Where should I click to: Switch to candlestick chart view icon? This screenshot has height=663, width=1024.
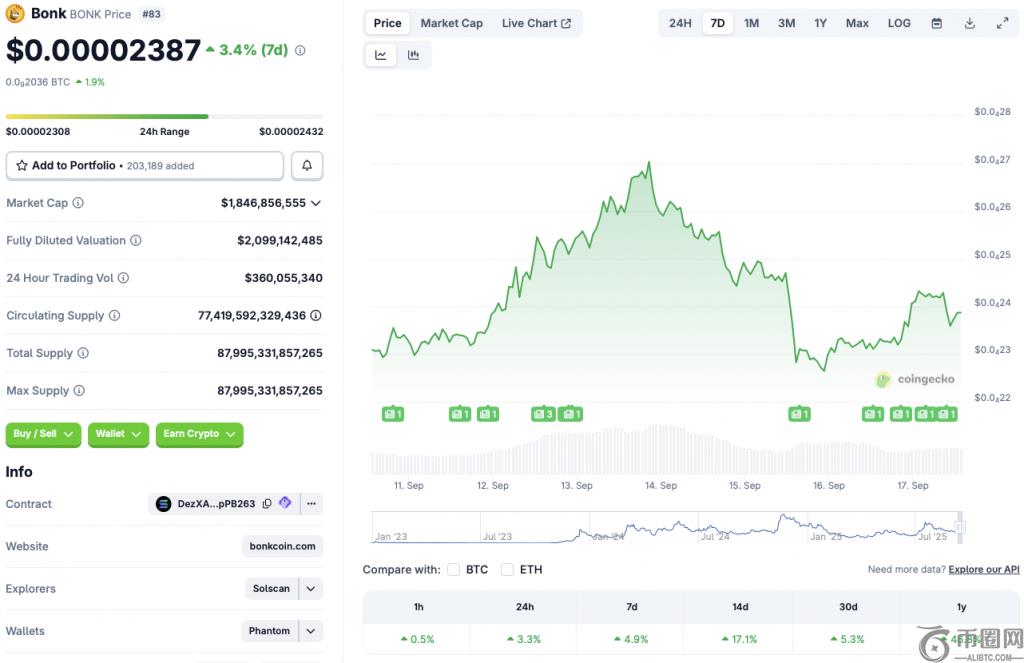pyautogui.click(x=413, y=55)
